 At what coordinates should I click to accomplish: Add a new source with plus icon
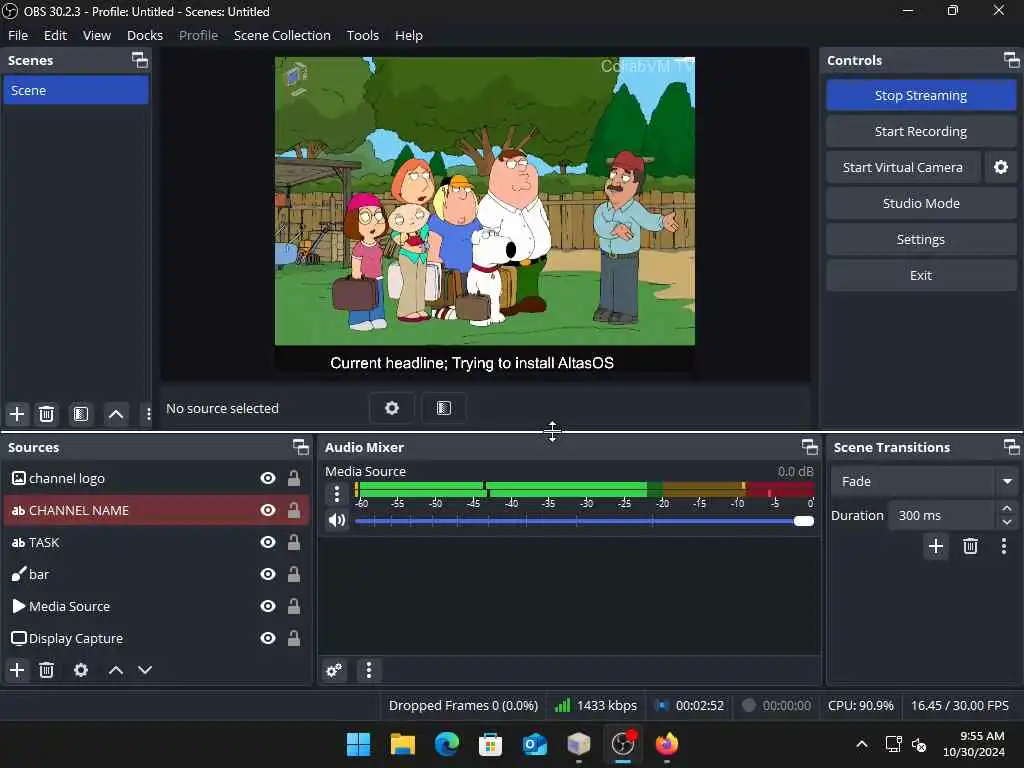[x=17, y=670]
